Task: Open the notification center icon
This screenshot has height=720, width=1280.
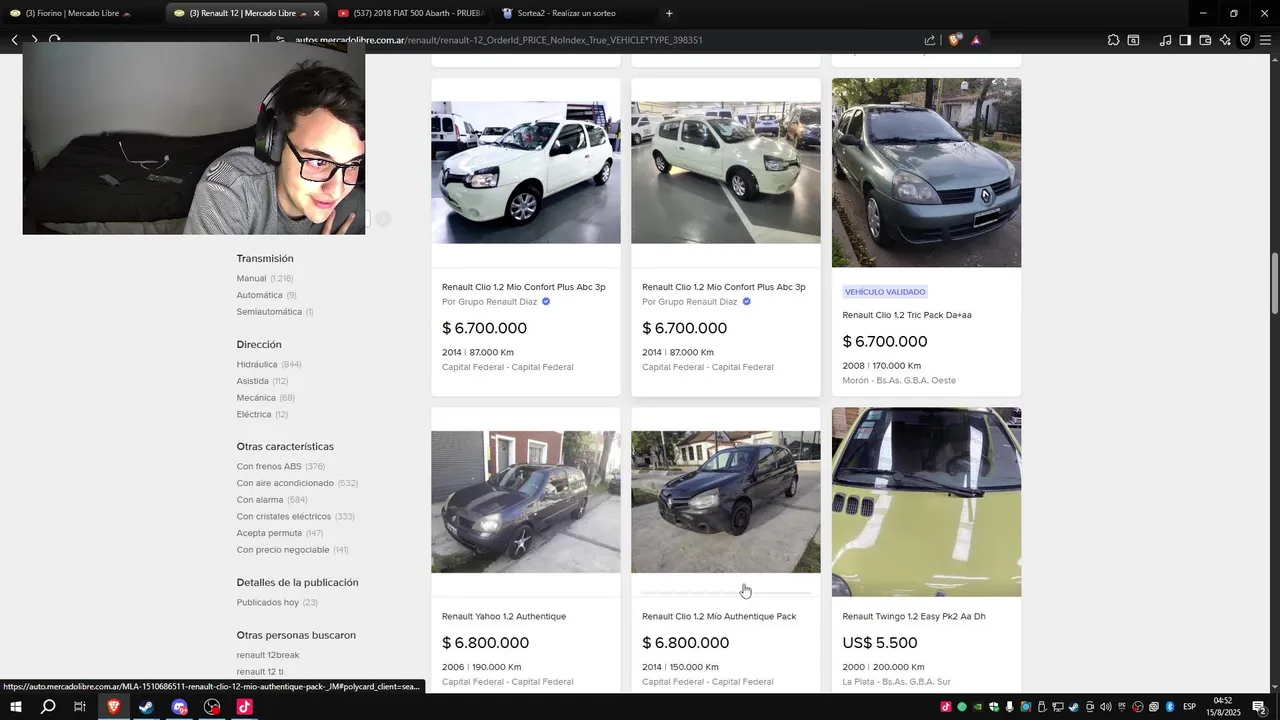Action: [1259, 707]
